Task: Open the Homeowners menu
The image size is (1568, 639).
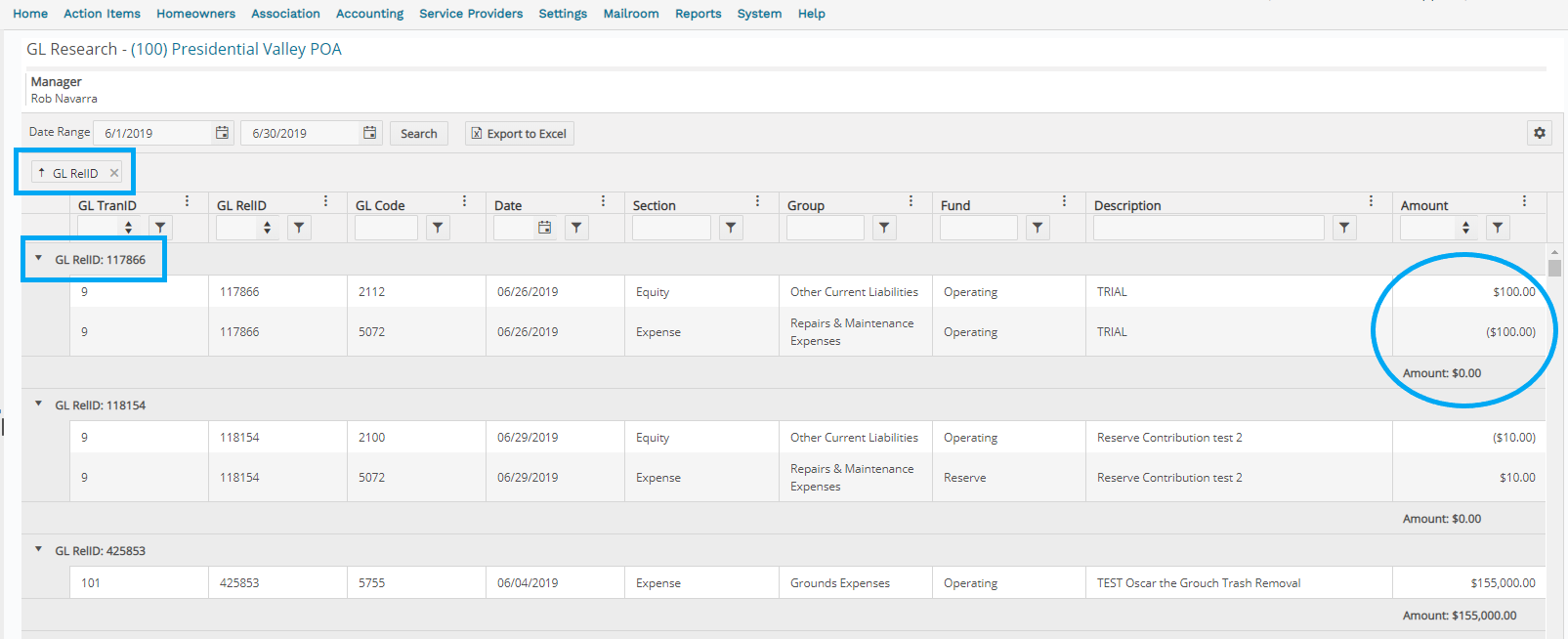Action: tap(195, 14)
